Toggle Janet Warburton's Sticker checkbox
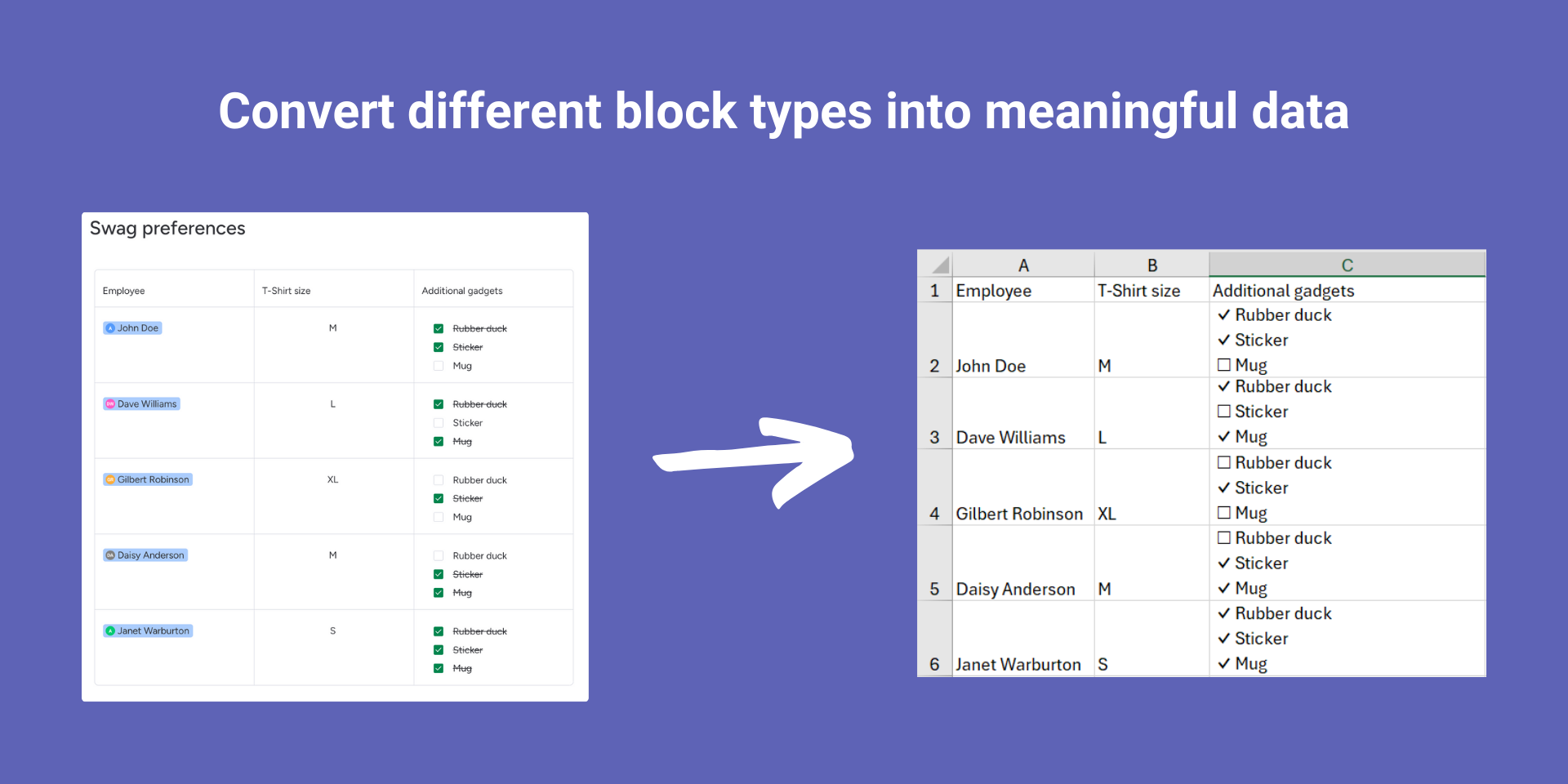Image resolution: width=1568 pixels, height=784 pixels. 439,650
